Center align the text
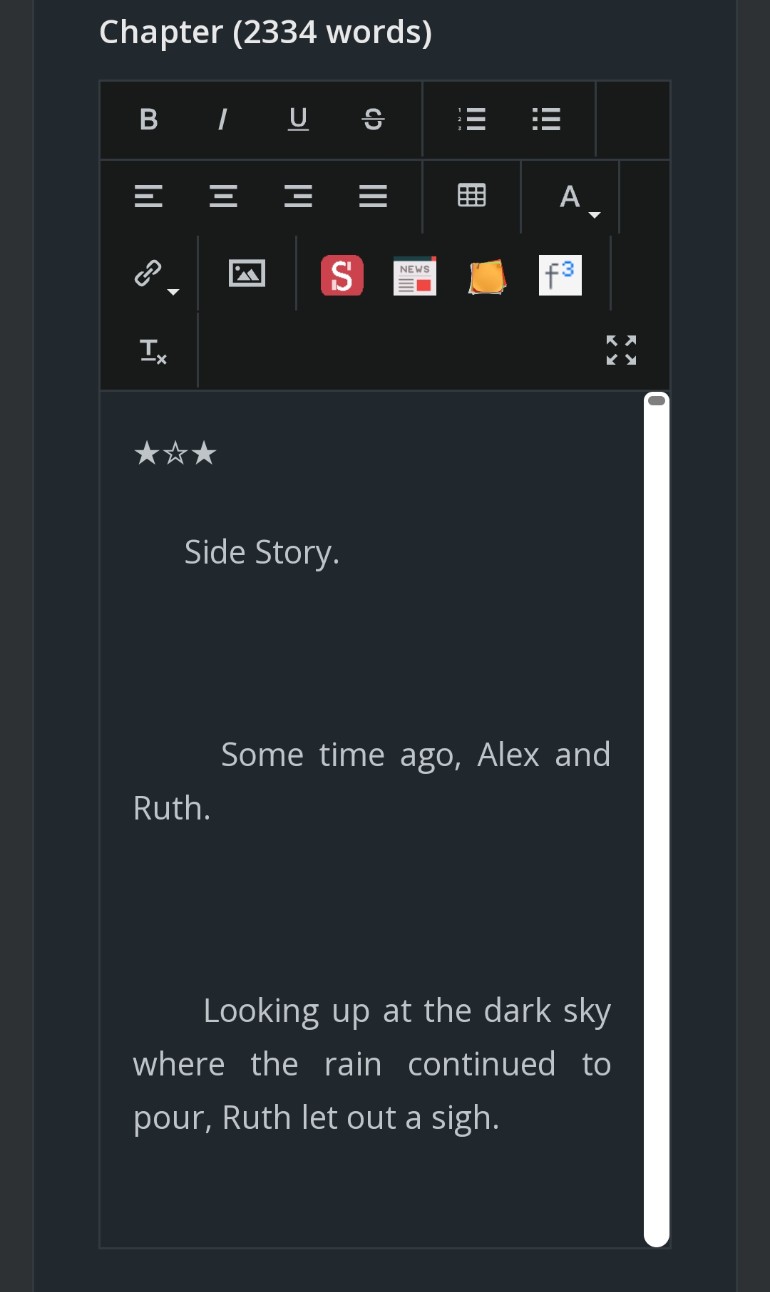770x1292 pixels. pyautogui.click(x=223, y=196)
